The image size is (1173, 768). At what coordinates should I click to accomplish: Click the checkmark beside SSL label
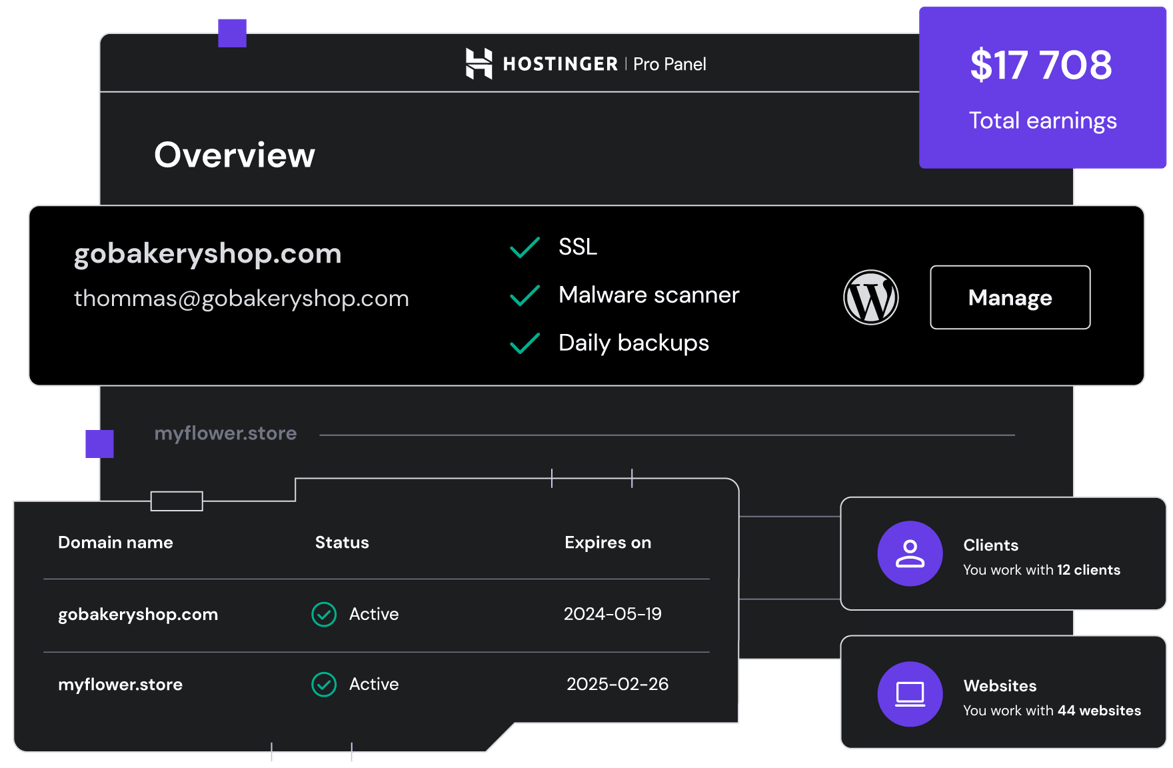point(524,247)
